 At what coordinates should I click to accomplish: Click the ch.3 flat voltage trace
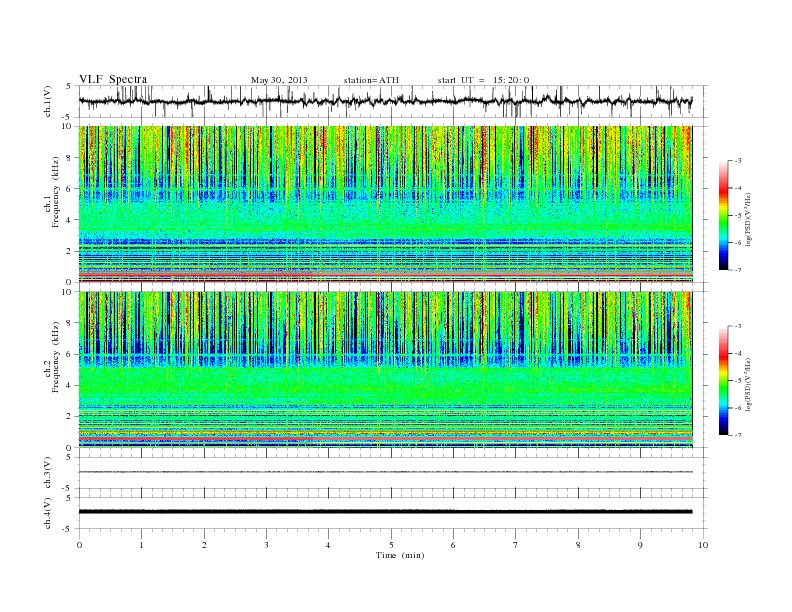[385, 472]
